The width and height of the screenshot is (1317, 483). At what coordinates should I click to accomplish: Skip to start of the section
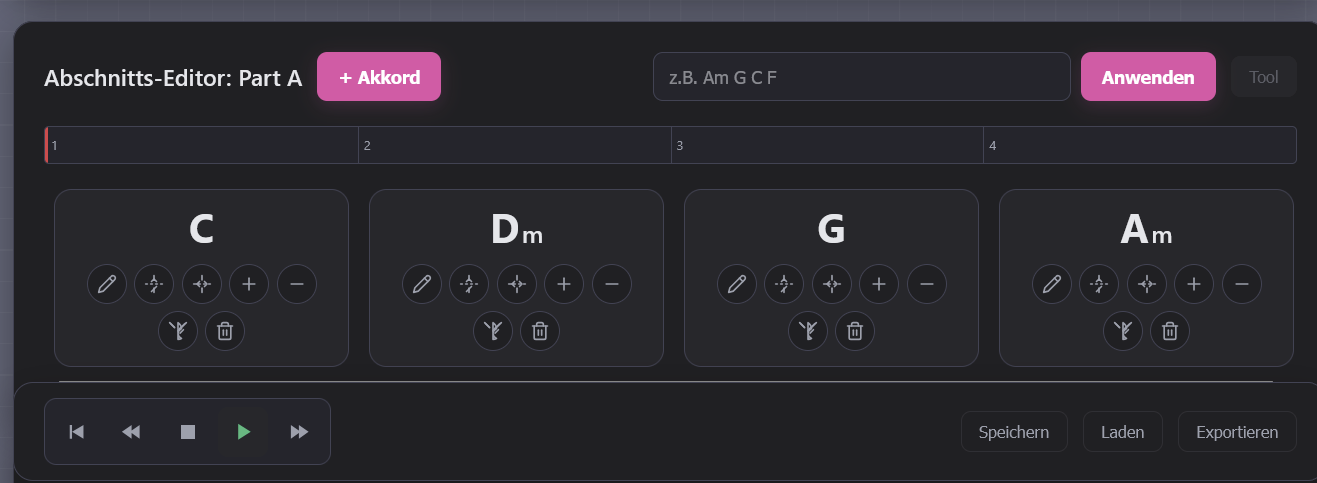click(x=76, y=432)
